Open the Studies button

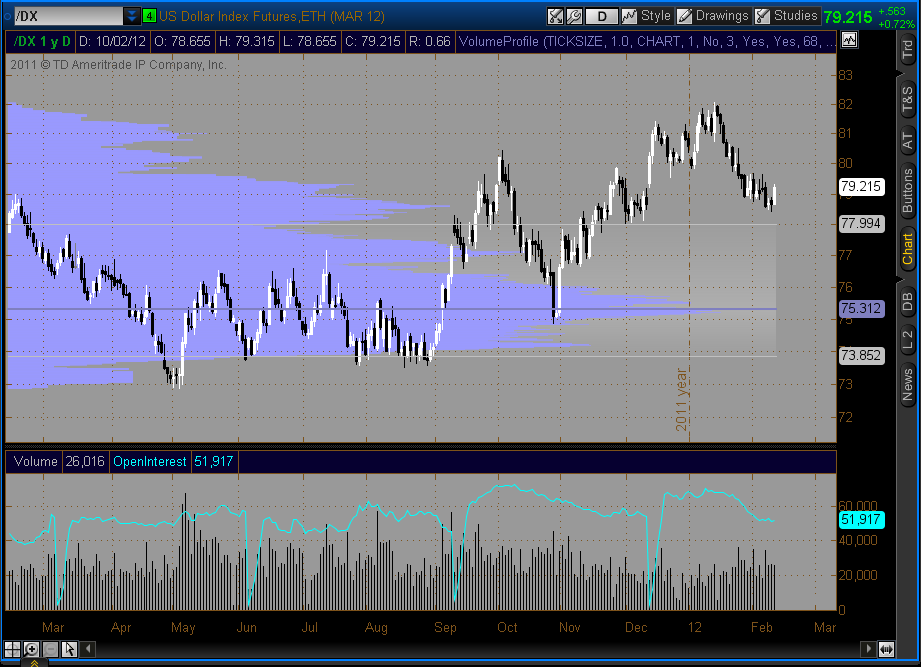[786, 16]
